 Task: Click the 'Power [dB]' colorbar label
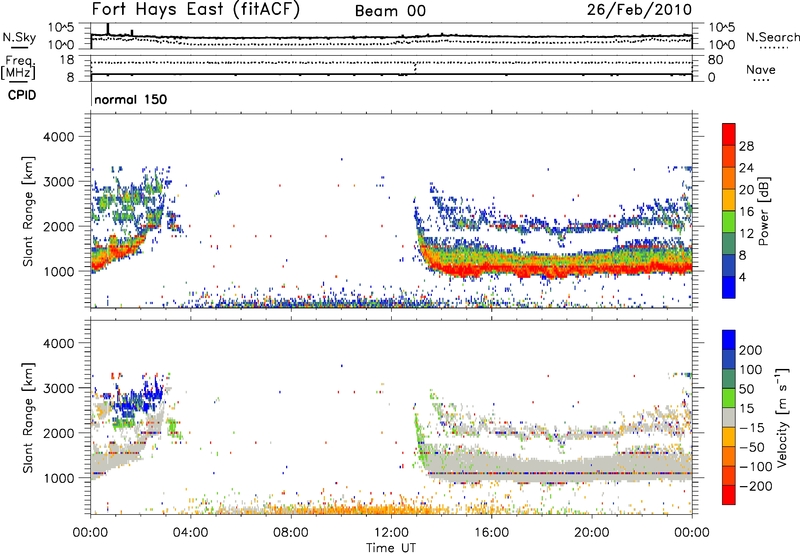click(764, 211)
